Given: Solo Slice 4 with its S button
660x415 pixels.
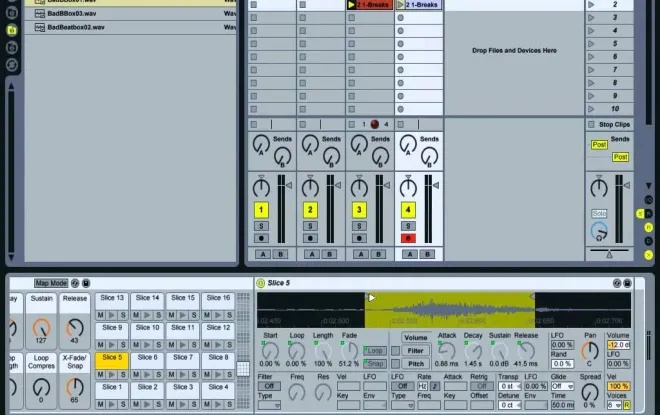Looking at the screenshot, I should tap(229, 404).
